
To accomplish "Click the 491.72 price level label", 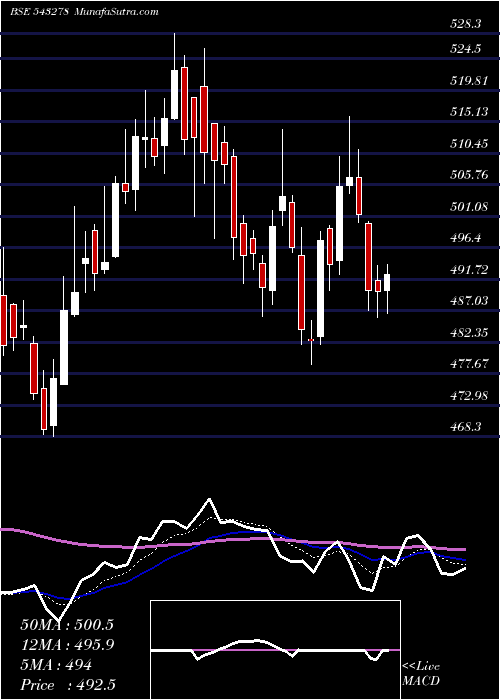I will point(467,270).
